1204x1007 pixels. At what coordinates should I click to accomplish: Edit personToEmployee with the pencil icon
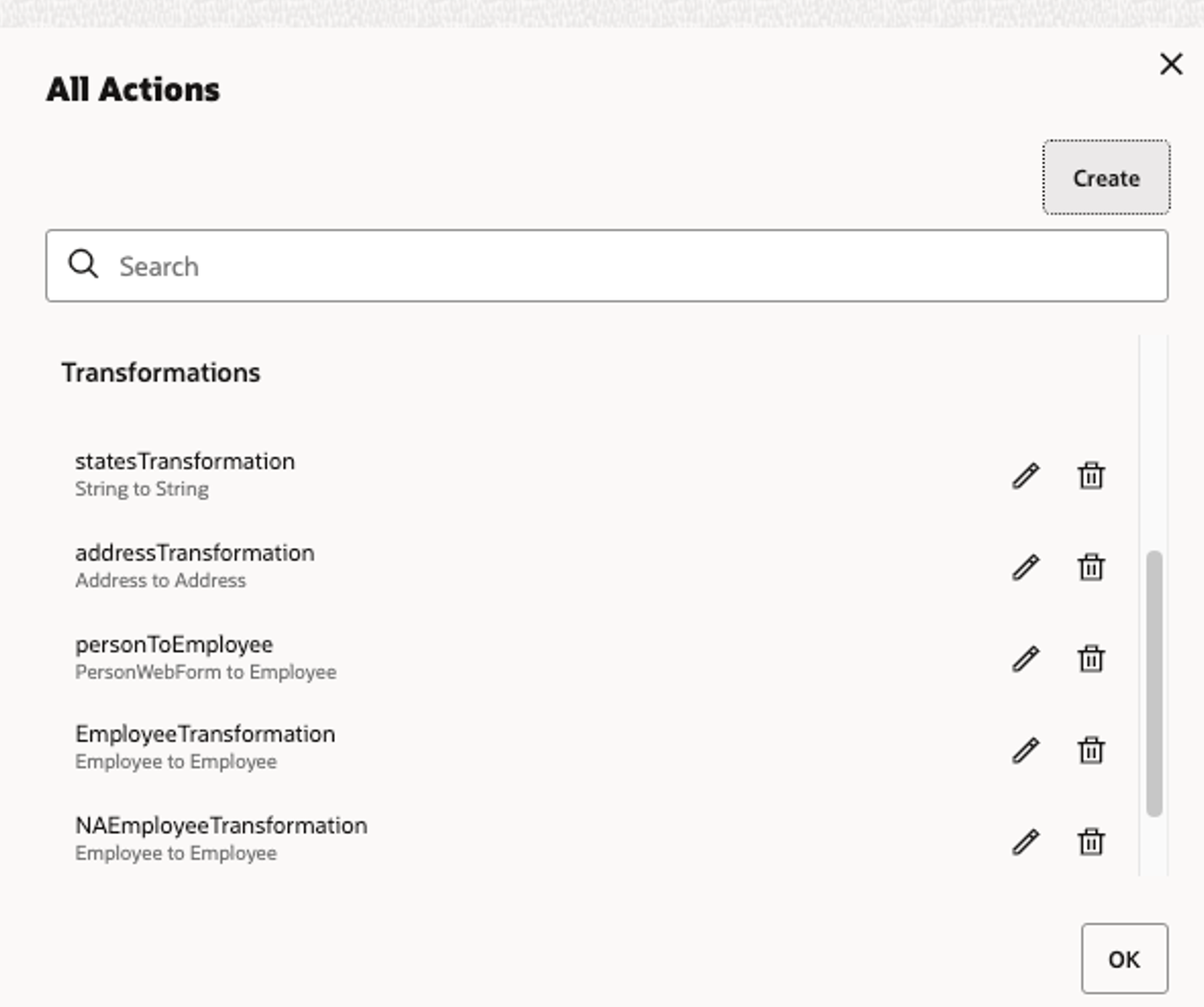(1025, 659)
